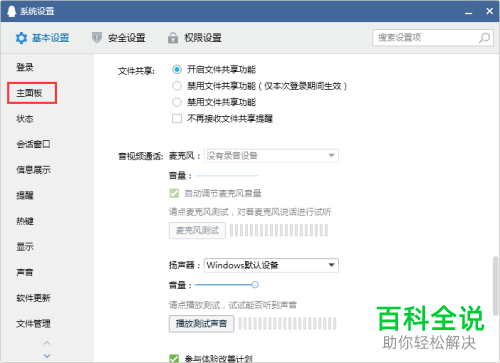Minimize the 系统设置 window
Viewport: 500px width, 363px height.
coord(469,13)
